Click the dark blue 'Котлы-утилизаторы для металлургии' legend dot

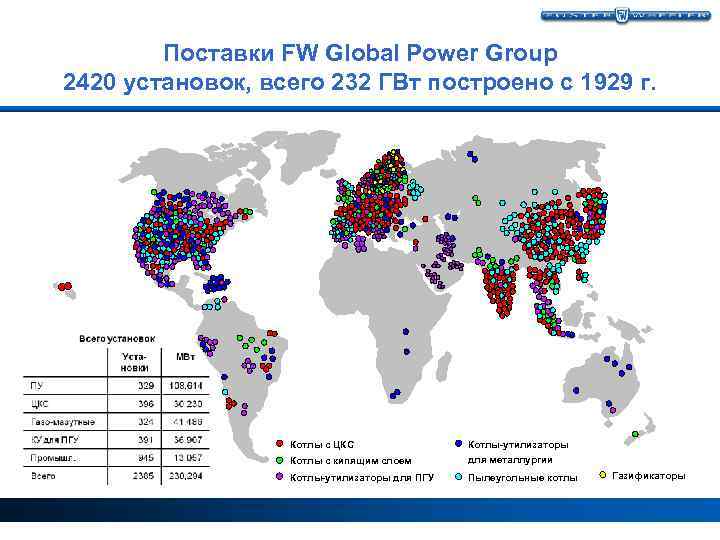point(457,444)
